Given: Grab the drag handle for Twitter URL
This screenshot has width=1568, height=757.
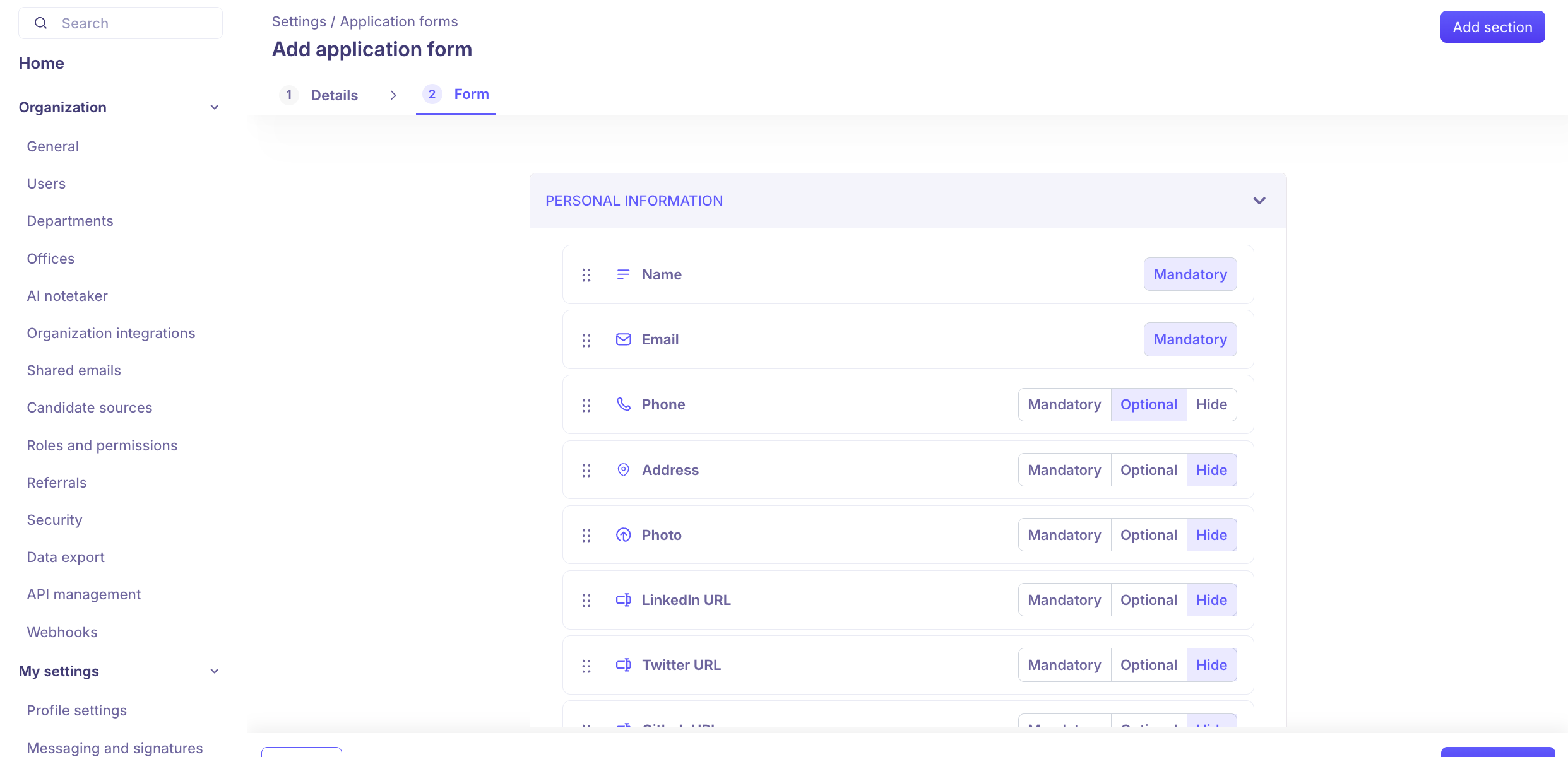Looking at the screenshot, I should (586, 666).
